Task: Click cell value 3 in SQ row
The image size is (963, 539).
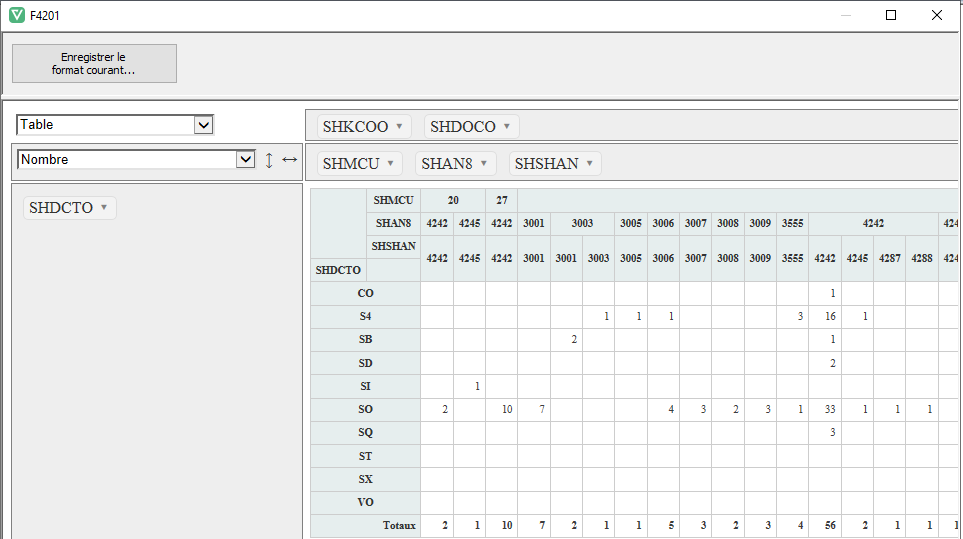Action: point(825,432)
